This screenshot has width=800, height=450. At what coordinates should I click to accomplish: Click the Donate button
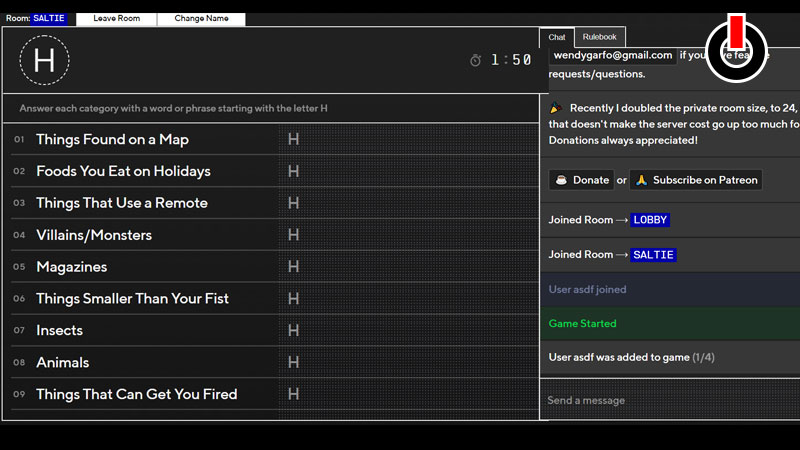581,180
